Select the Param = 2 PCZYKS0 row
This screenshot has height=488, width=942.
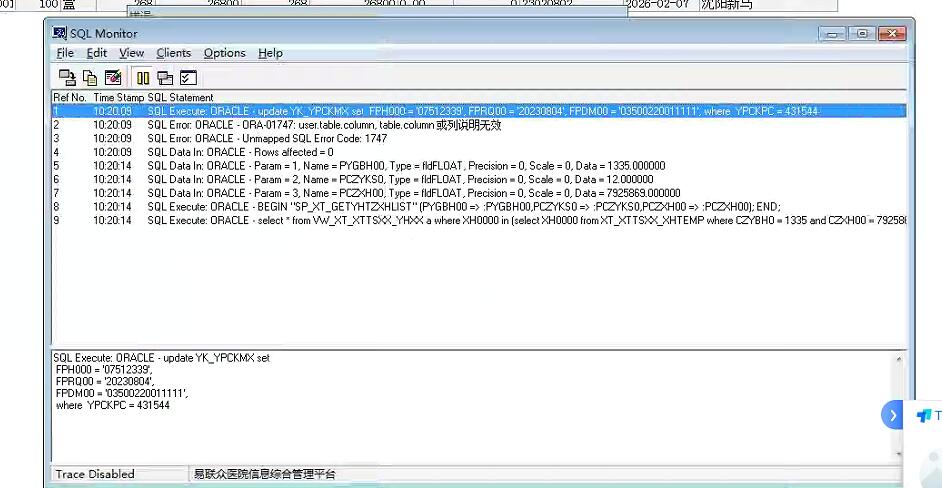point(479,179)
